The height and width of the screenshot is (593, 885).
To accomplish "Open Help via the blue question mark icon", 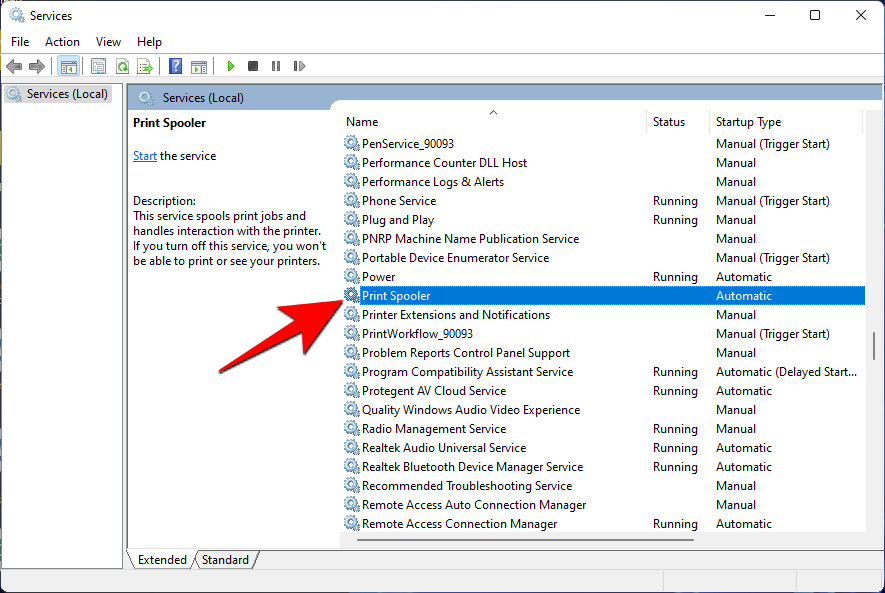I will [x=175, y=66].
